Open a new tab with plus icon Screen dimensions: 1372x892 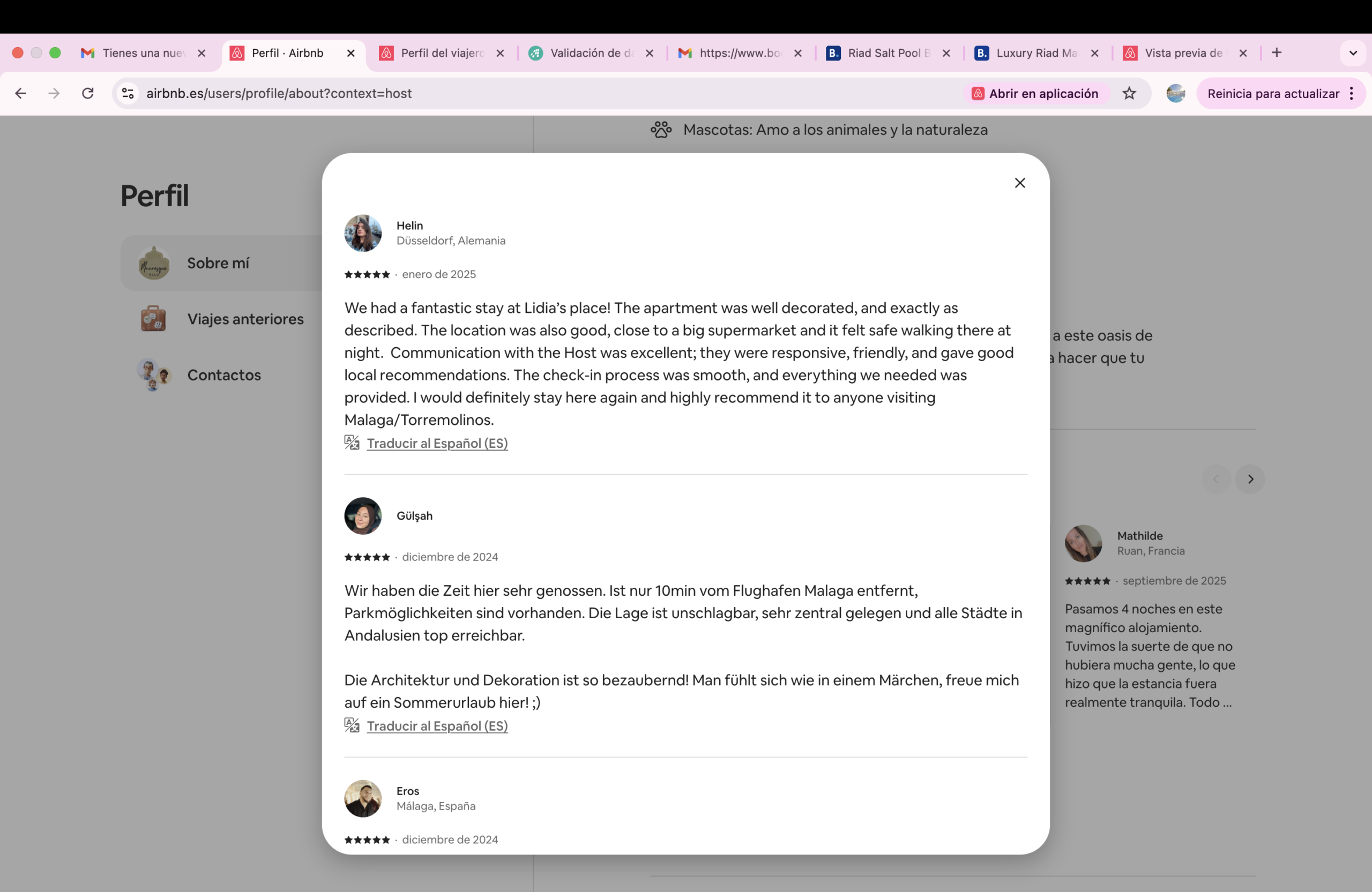pyautogui.click(x=1276, y=53)
